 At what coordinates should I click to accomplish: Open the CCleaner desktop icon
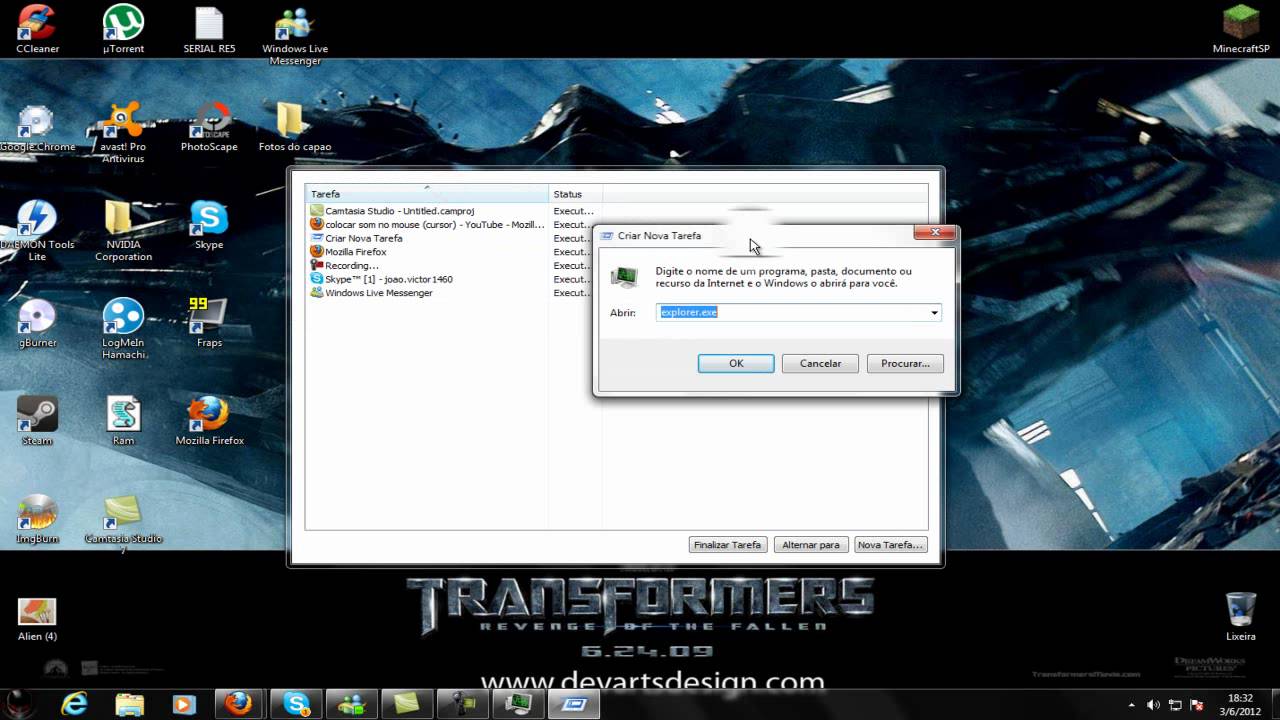37,30
